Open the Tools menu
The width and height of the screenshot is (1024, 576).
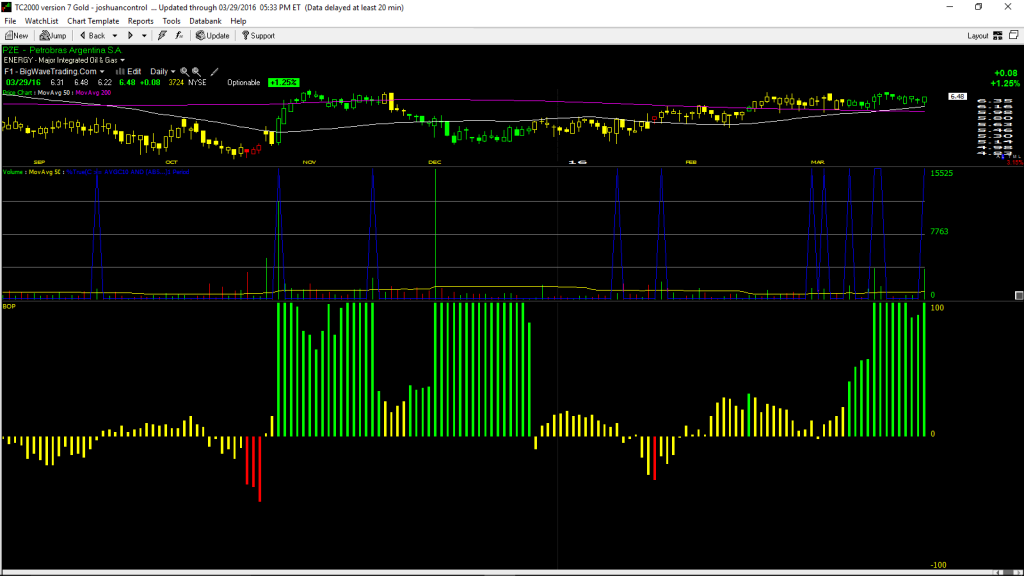(x=171, y=21)
